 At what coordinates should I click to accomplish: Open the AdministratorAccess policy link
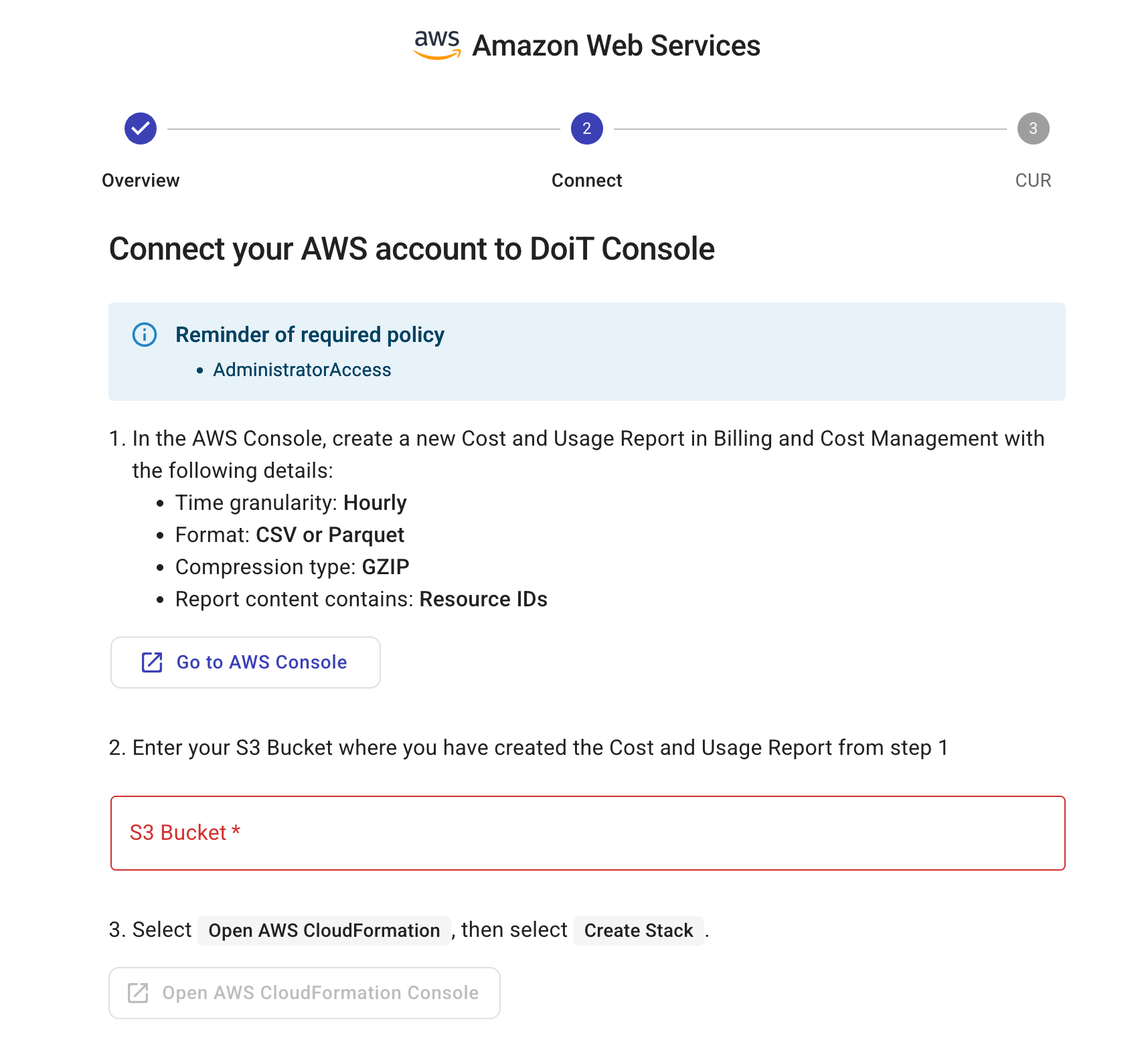[x=302, y=369]
